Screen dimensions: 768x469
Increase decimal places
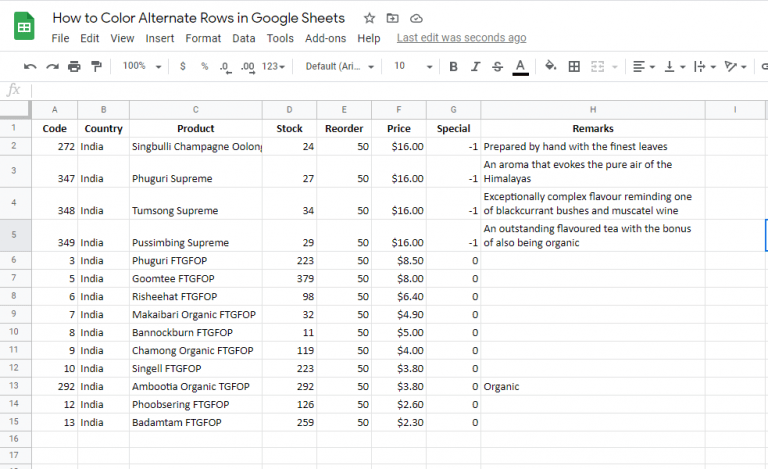point(248,67)
